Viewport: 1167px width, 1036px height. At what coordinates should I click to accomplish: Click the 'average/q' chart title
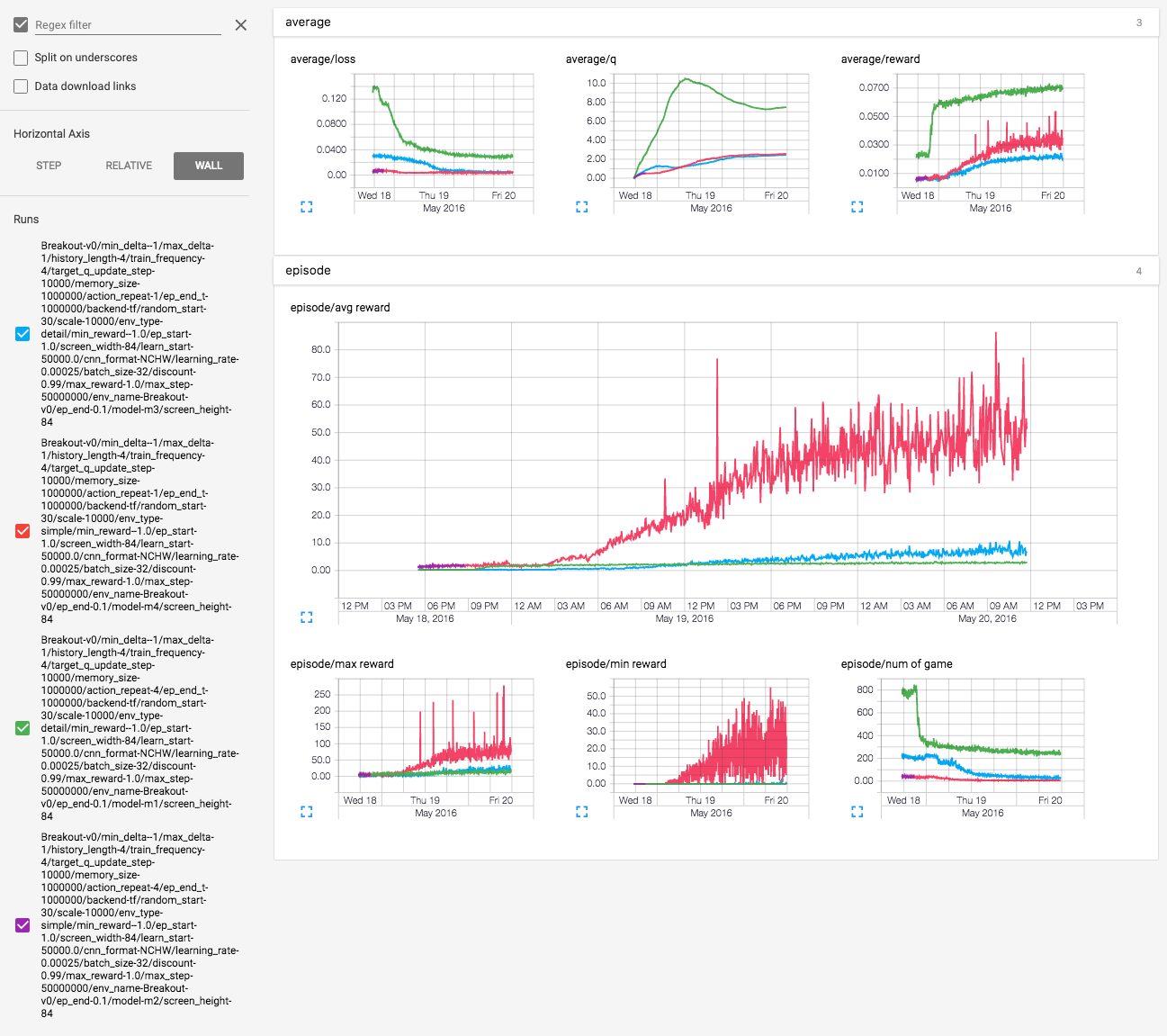pyautogui.click(x=591, y=59)
